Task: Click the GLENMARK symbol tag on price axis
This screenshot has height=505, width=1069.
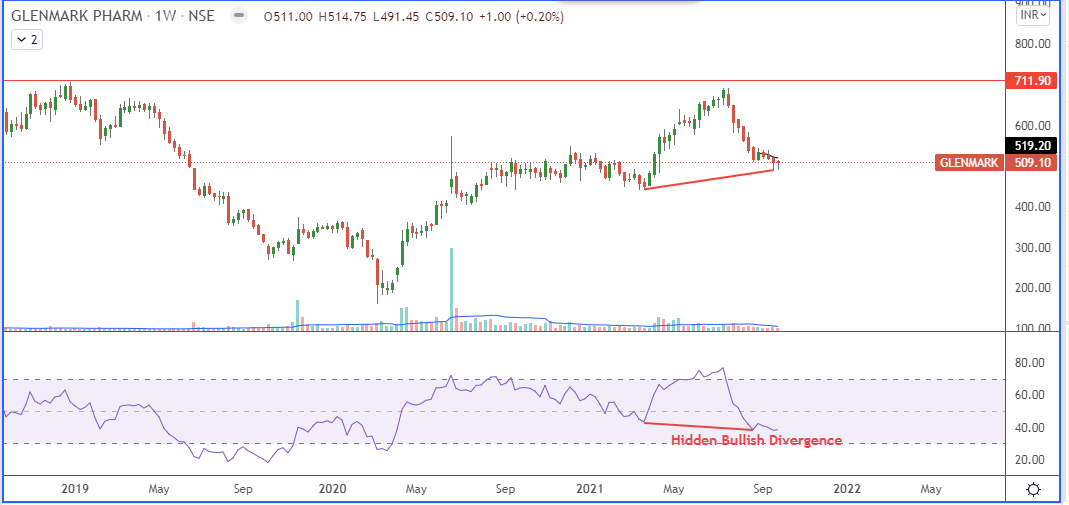Action: point(969,163)
